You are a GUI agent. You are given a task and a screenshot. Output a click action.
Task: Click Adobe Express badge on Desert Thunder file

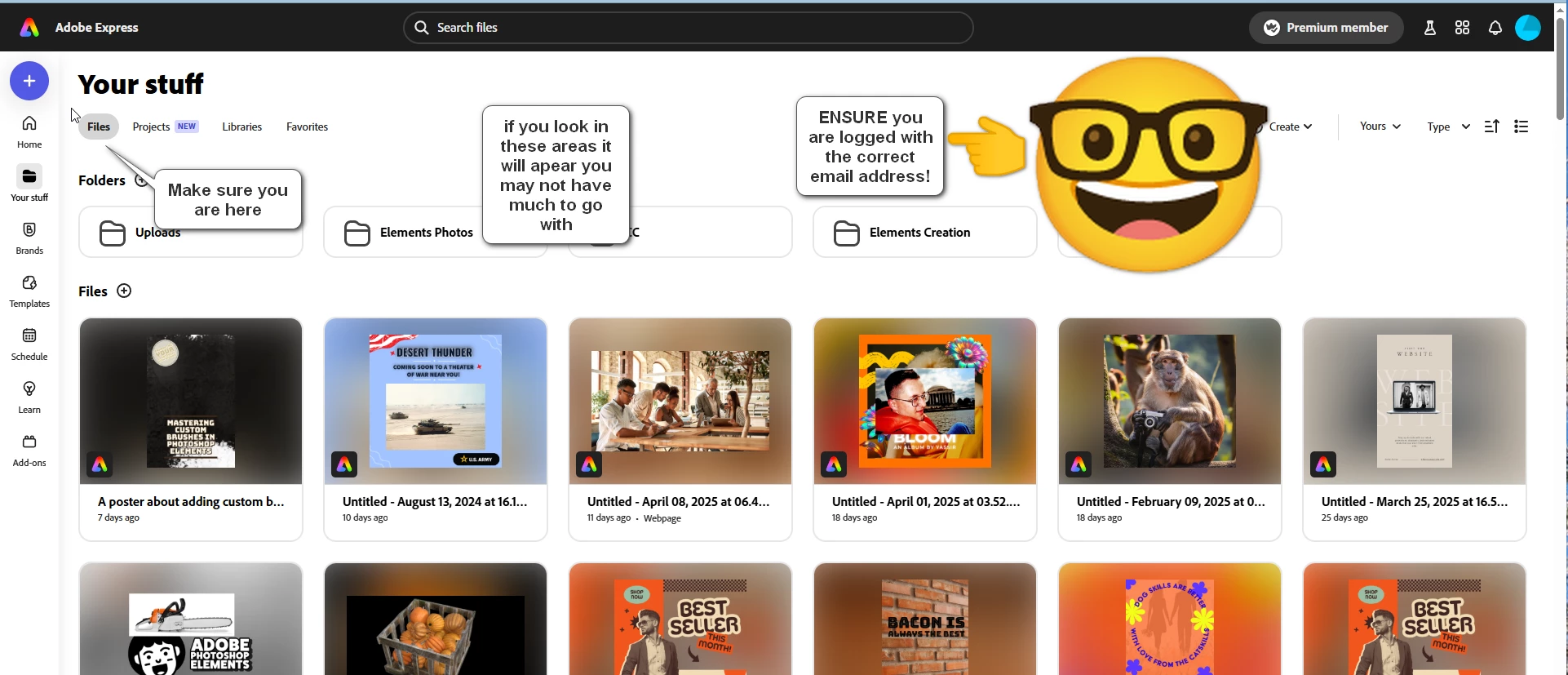pos(344,464)
